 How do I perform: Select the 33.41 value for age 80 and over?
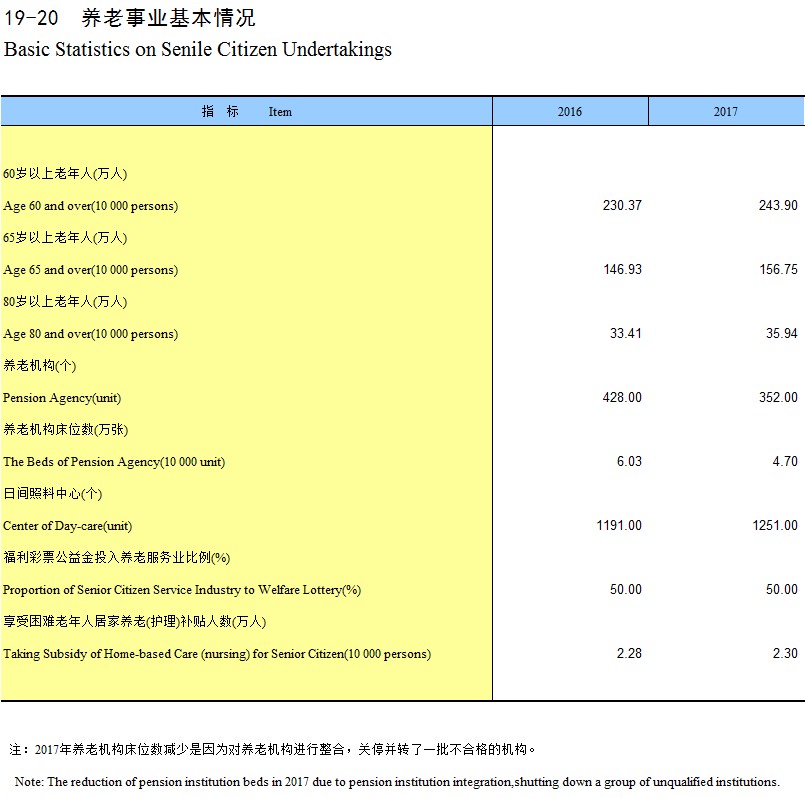click(x=626, y=334)
